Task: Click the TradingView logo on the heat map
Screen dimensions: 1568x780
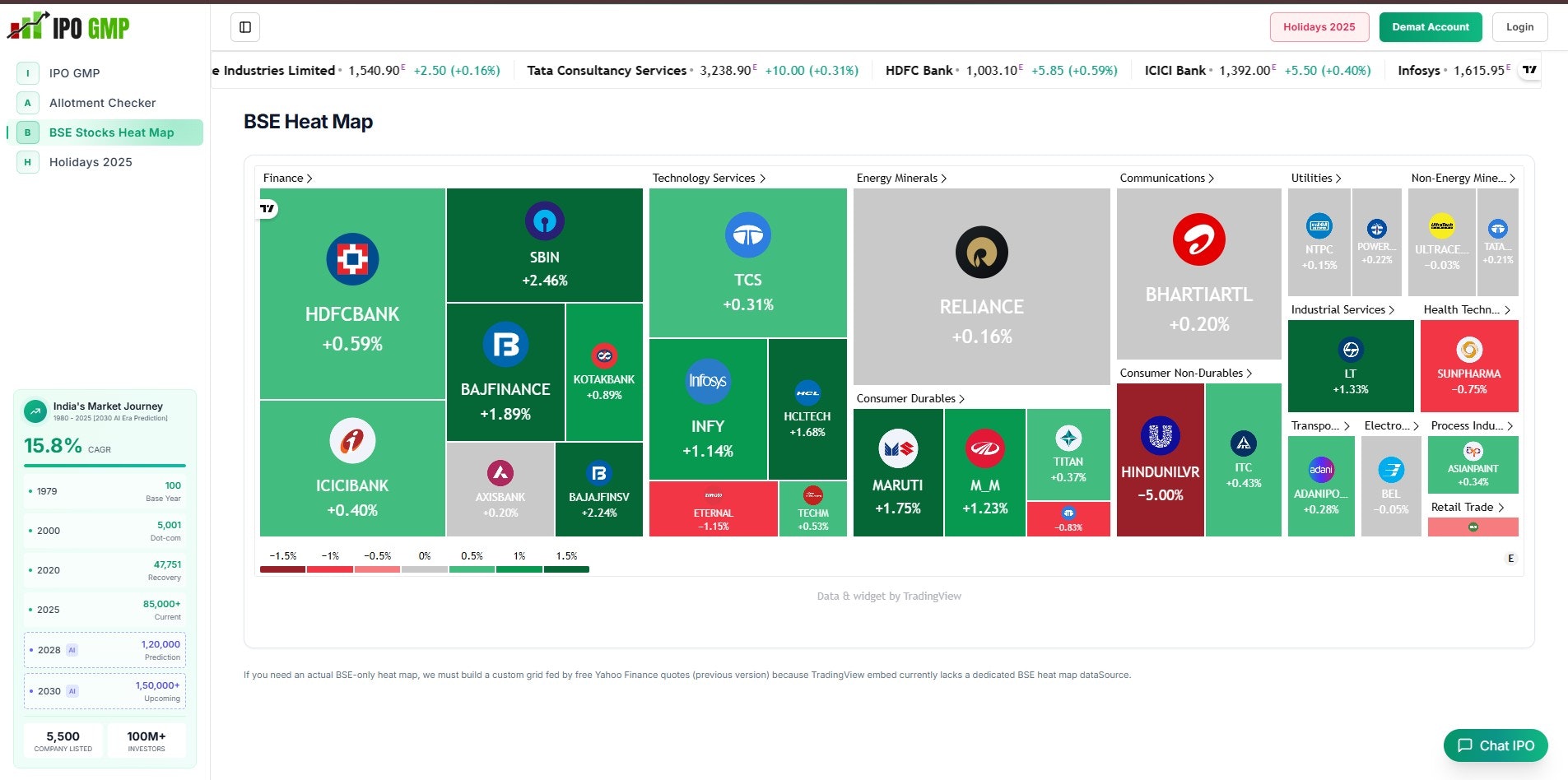Action: coord(266,208)
